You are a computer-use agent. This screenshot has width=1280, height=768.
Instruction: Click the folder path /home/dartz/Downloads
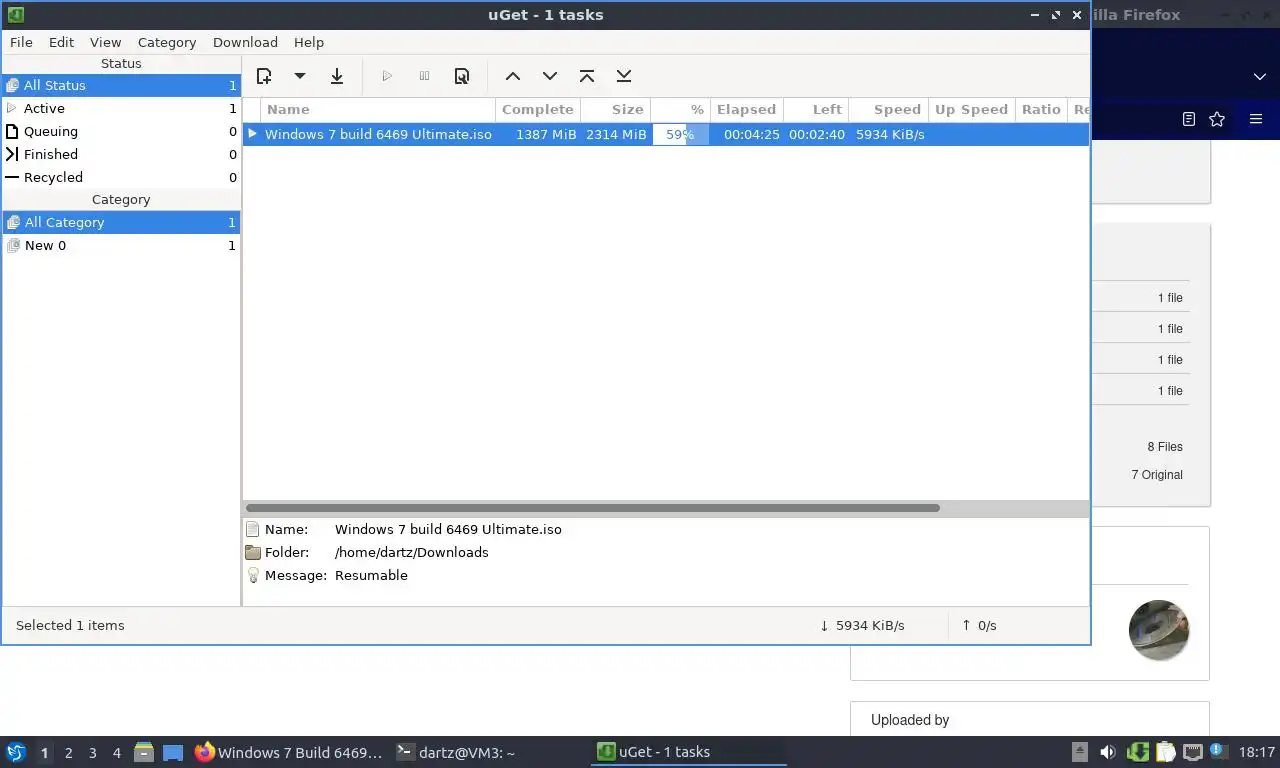tap(412, 552)
